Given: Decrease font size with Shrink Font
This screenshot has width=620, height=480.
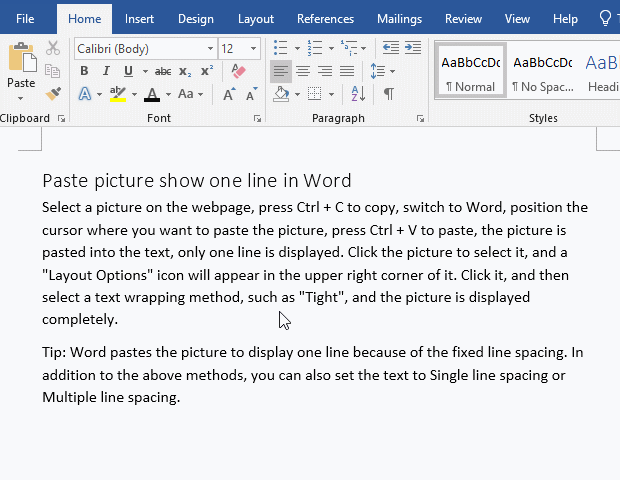Looking at the screenshot, I should pyautogui.click(x=251, y=94).
